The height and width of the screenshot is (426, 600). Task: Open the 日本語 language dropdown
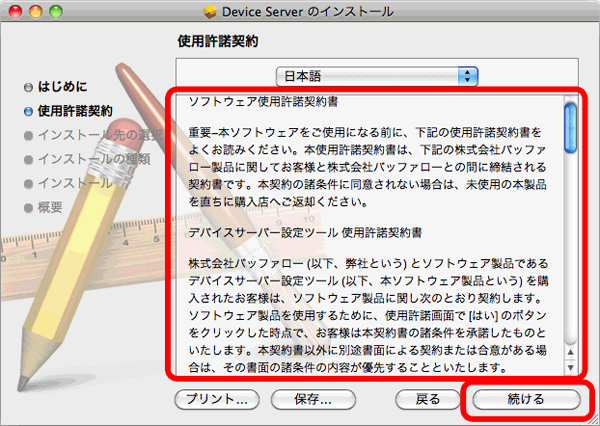pos(377,76)
